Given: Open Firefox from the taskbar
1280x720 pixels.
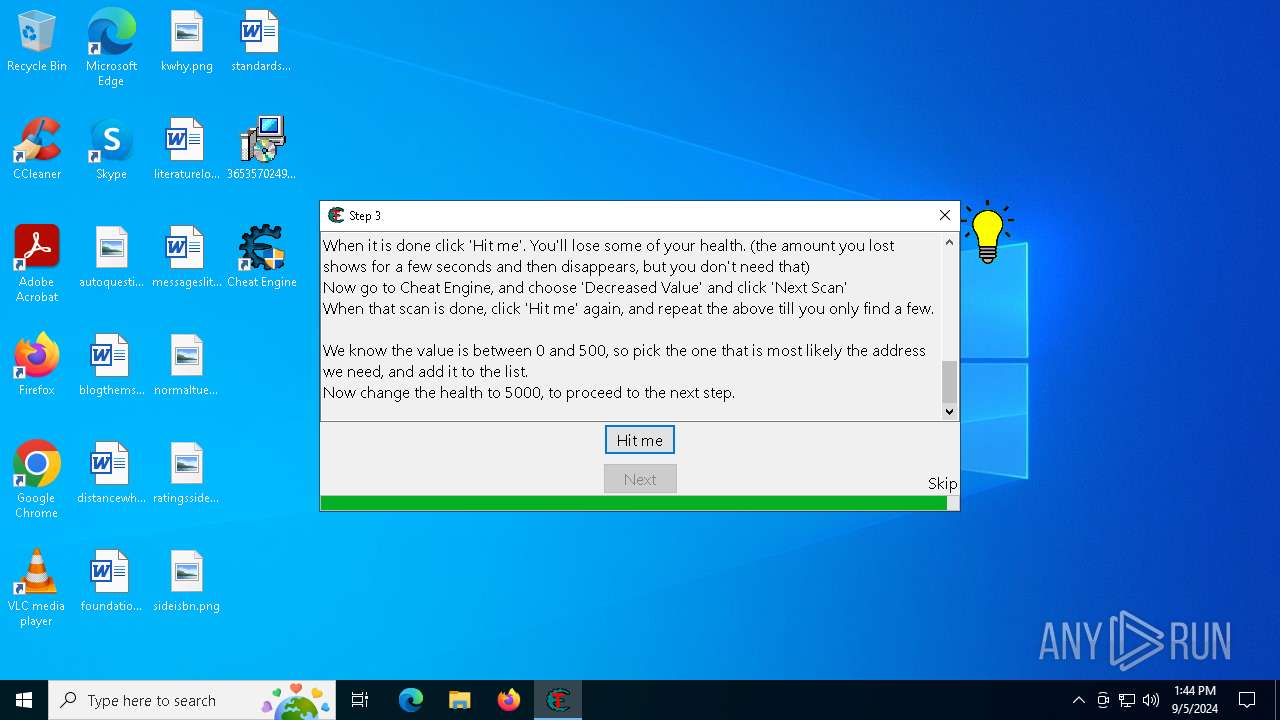Looking at the screenshot, I should [x=509, y=700].
